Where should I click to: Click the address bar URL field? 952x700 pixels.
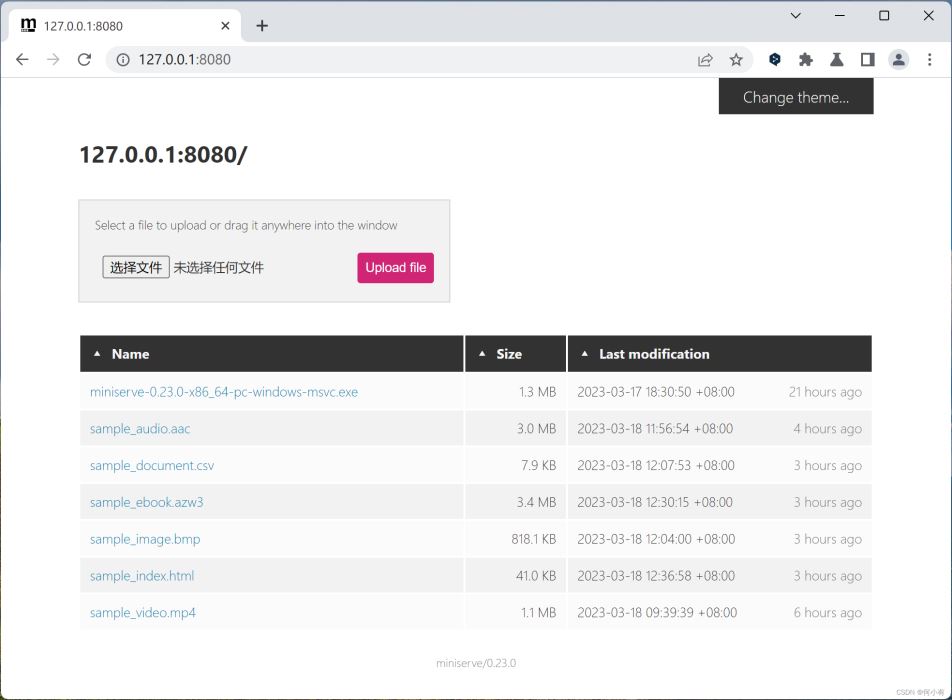pos(400,59)
